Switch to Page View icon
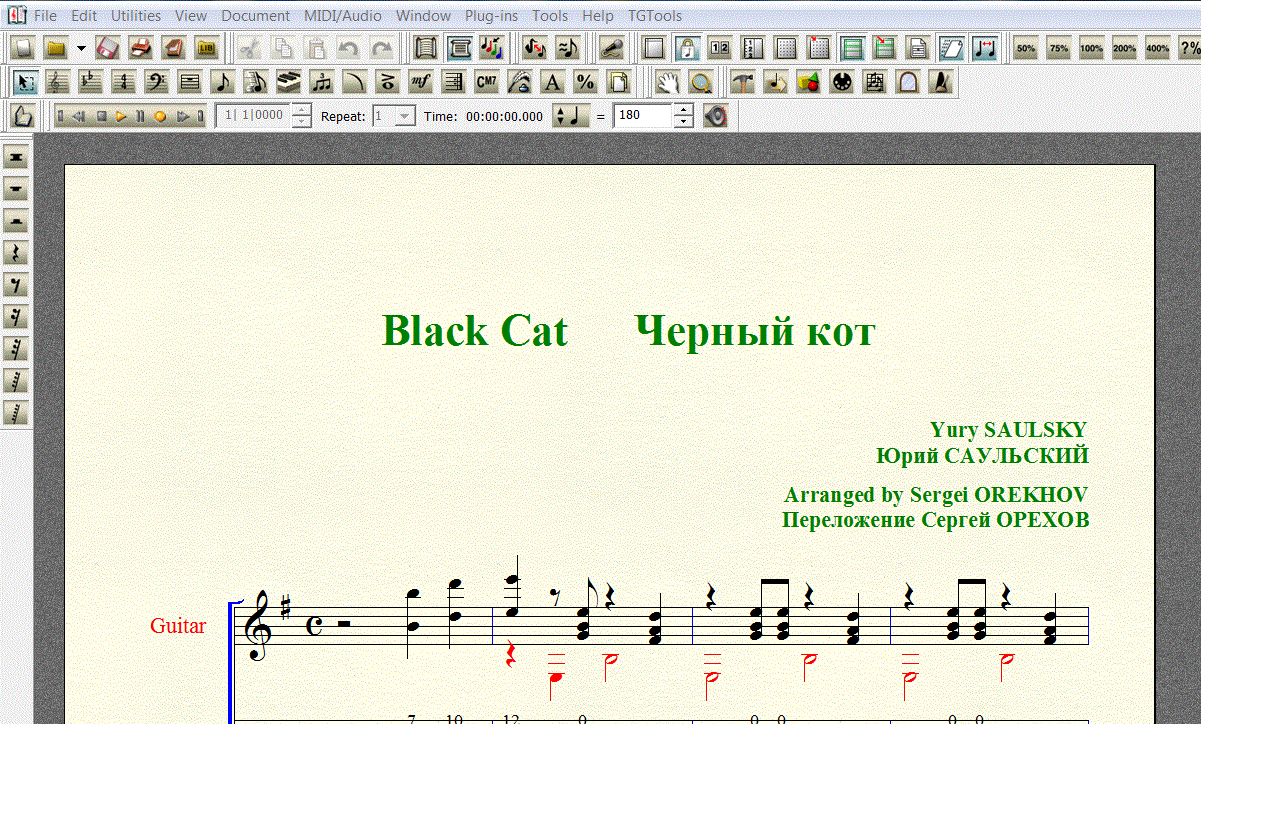This screenshot has width=1274, height=817. 460,48
